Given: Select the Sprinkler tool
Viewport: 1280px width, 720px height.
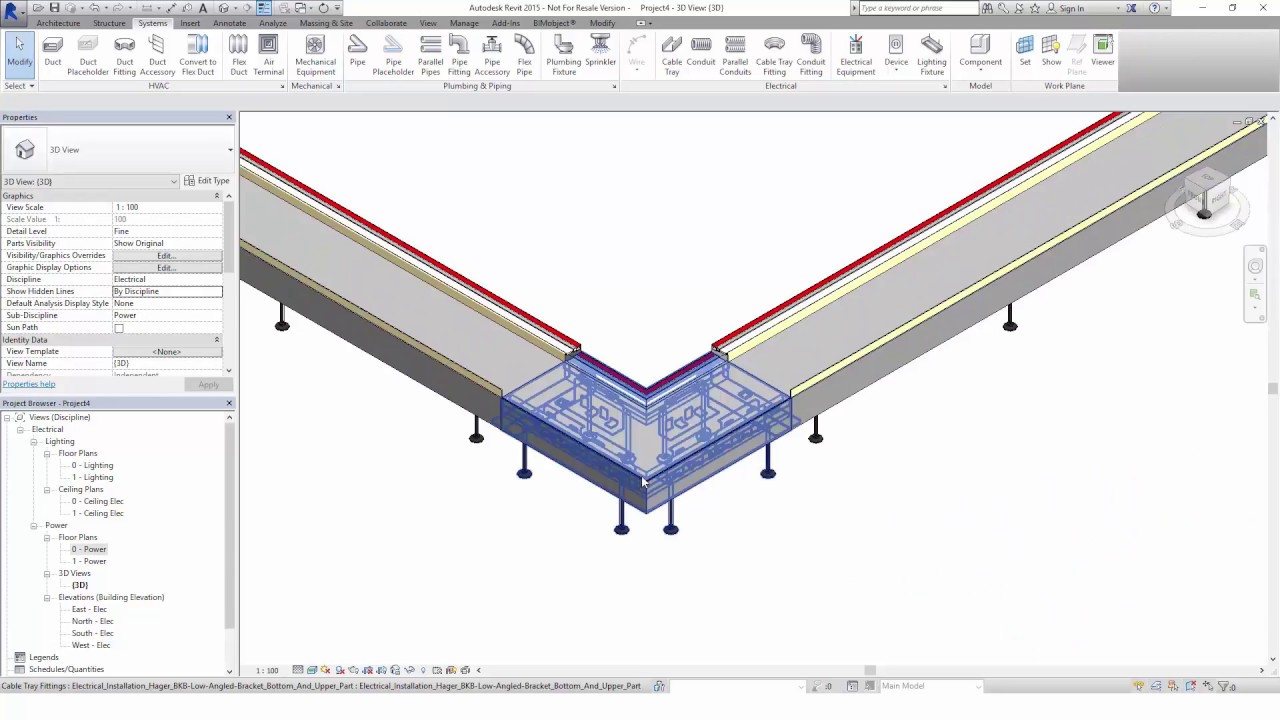Looking at the screenshot, I should click(x=600, y=54).
